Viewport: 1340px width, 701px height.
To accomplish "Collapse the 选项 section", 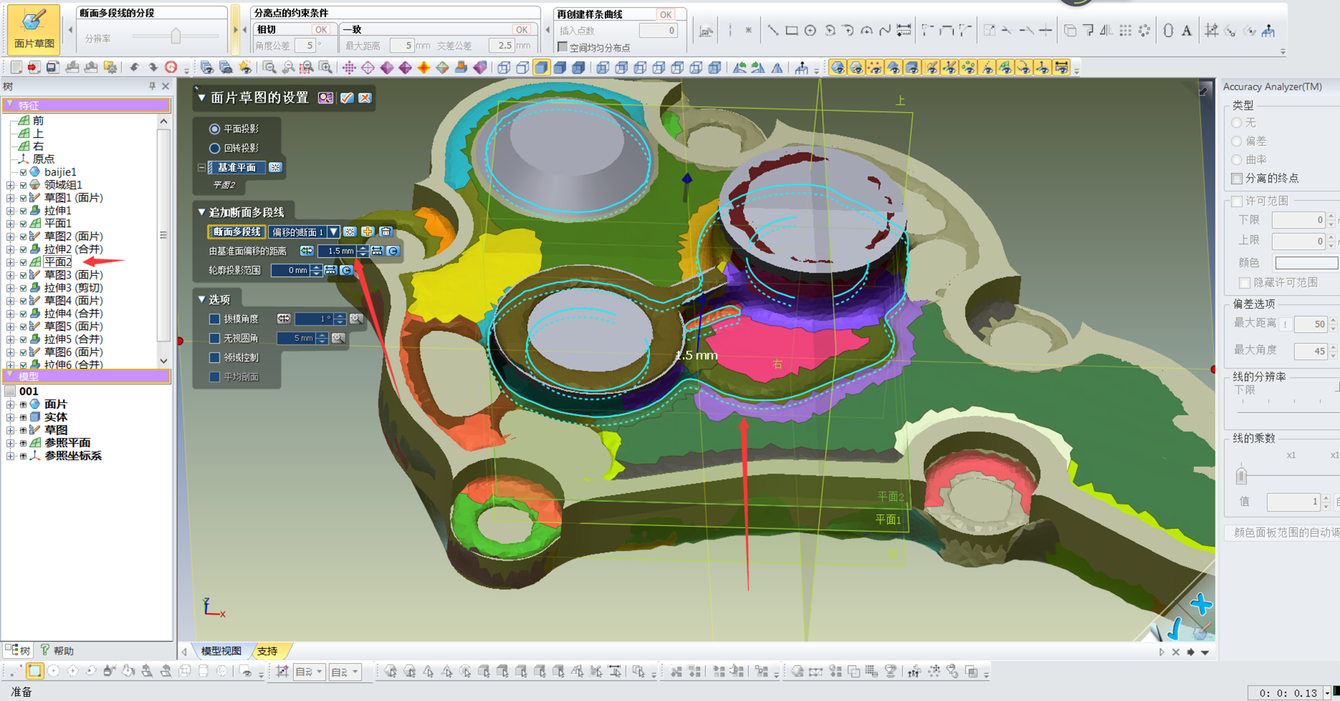I will 201,299.
